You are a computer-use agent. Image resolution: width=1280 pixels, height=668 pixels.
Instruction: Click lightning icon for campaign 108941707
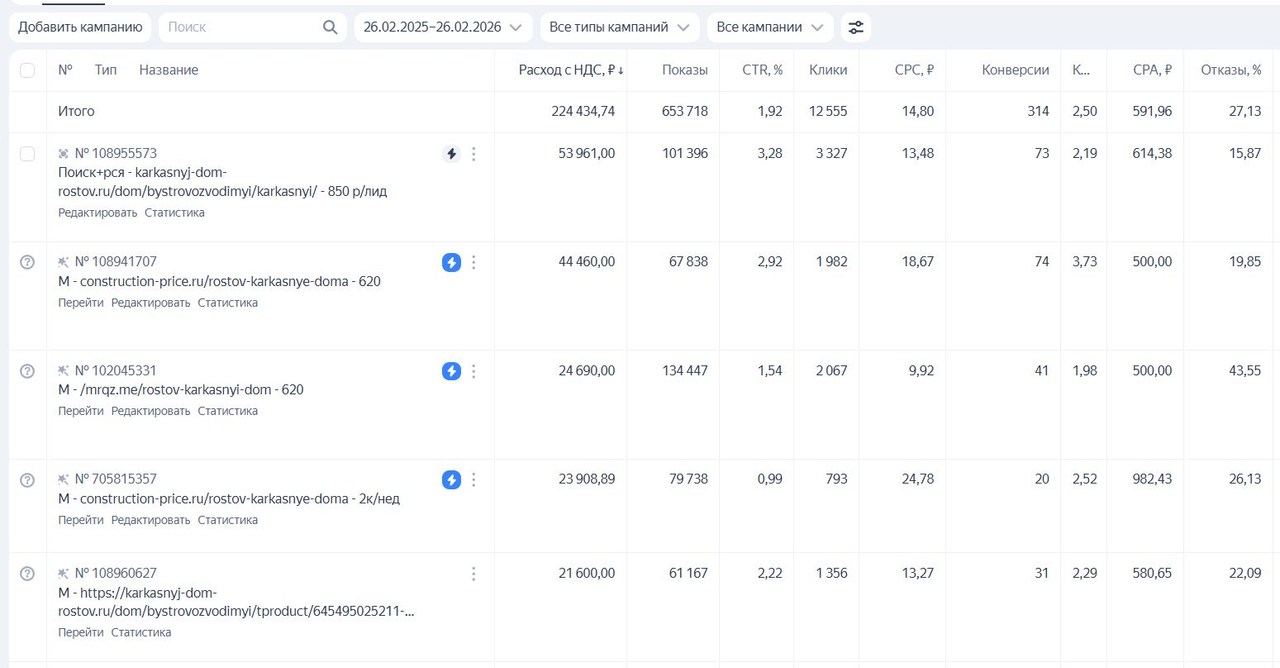[451, 263]
